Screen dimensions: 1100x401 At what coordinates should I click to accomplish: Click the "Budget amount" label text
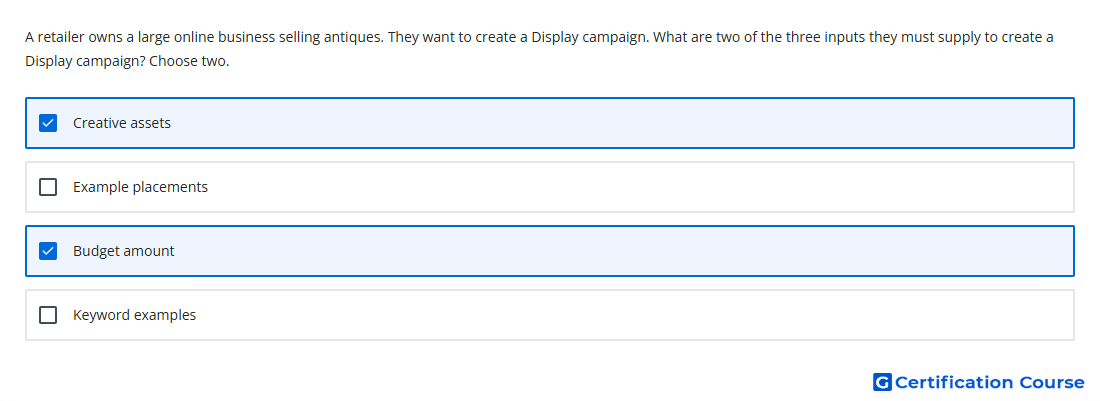pos(123,251)
